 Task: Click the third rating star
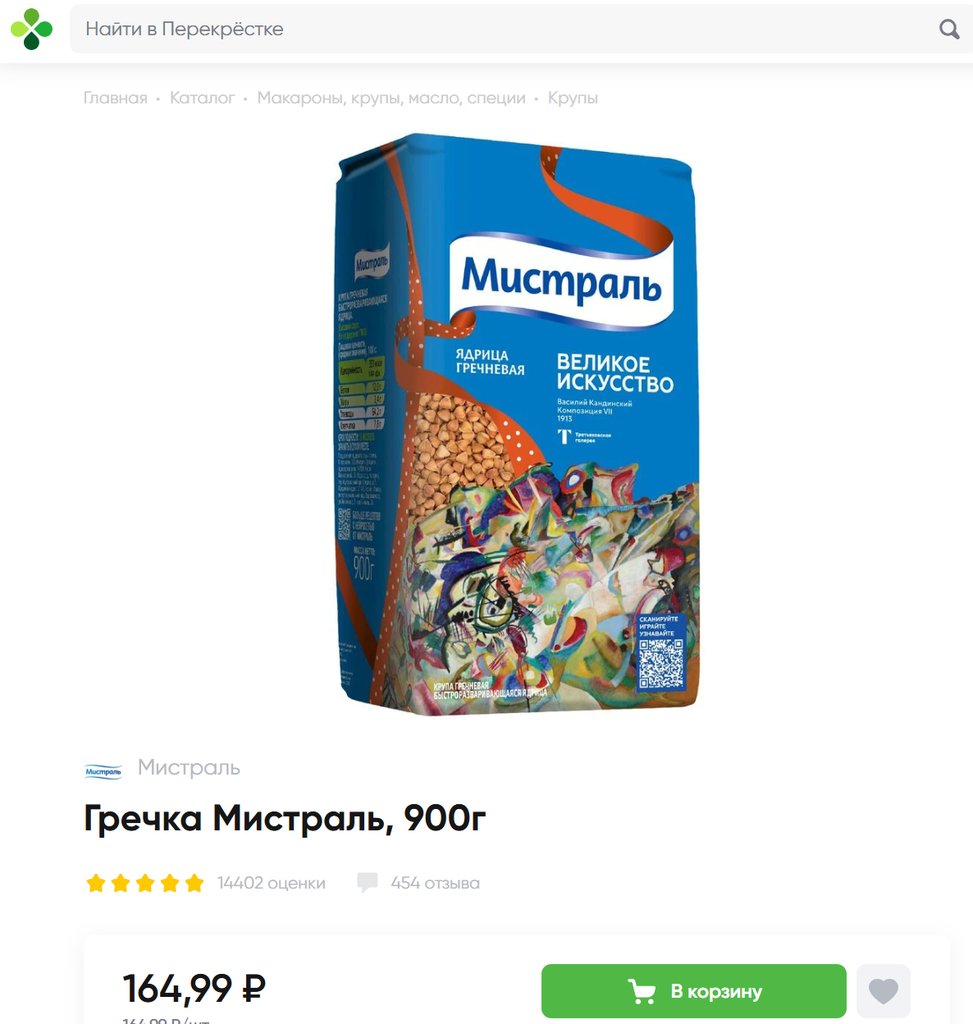point(145,883)
